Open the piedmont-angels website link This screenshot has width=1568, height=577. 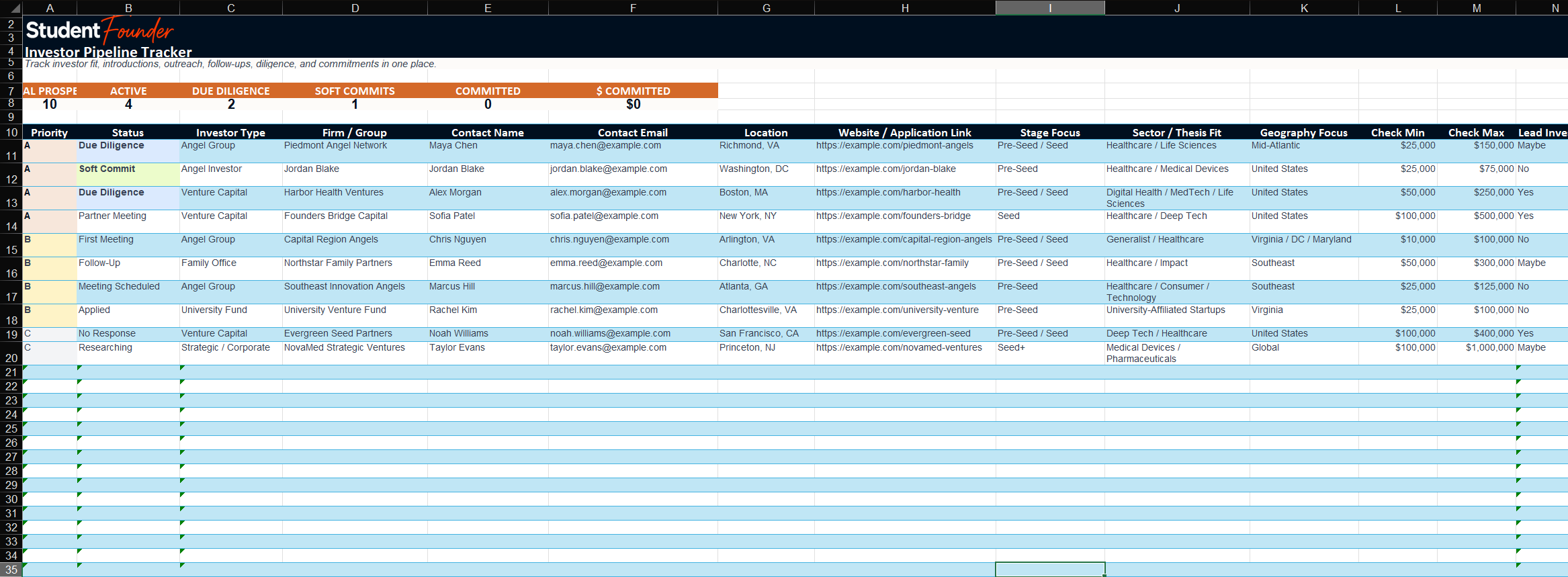(x=894, y=146)
